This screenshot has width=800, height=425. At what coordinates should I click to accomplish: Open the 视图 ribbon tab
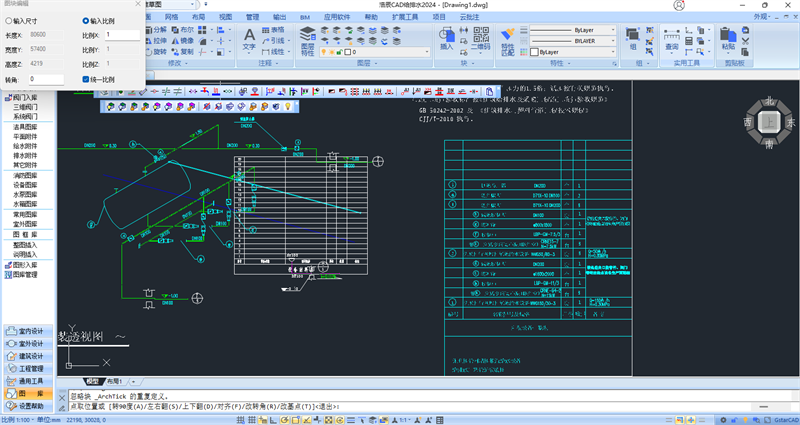coord(225,17)
